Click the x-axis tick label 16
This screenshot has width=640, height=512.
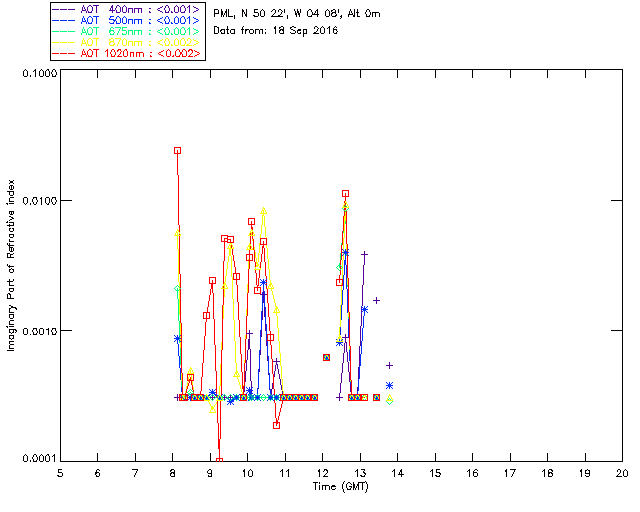[x=473, y=473]
